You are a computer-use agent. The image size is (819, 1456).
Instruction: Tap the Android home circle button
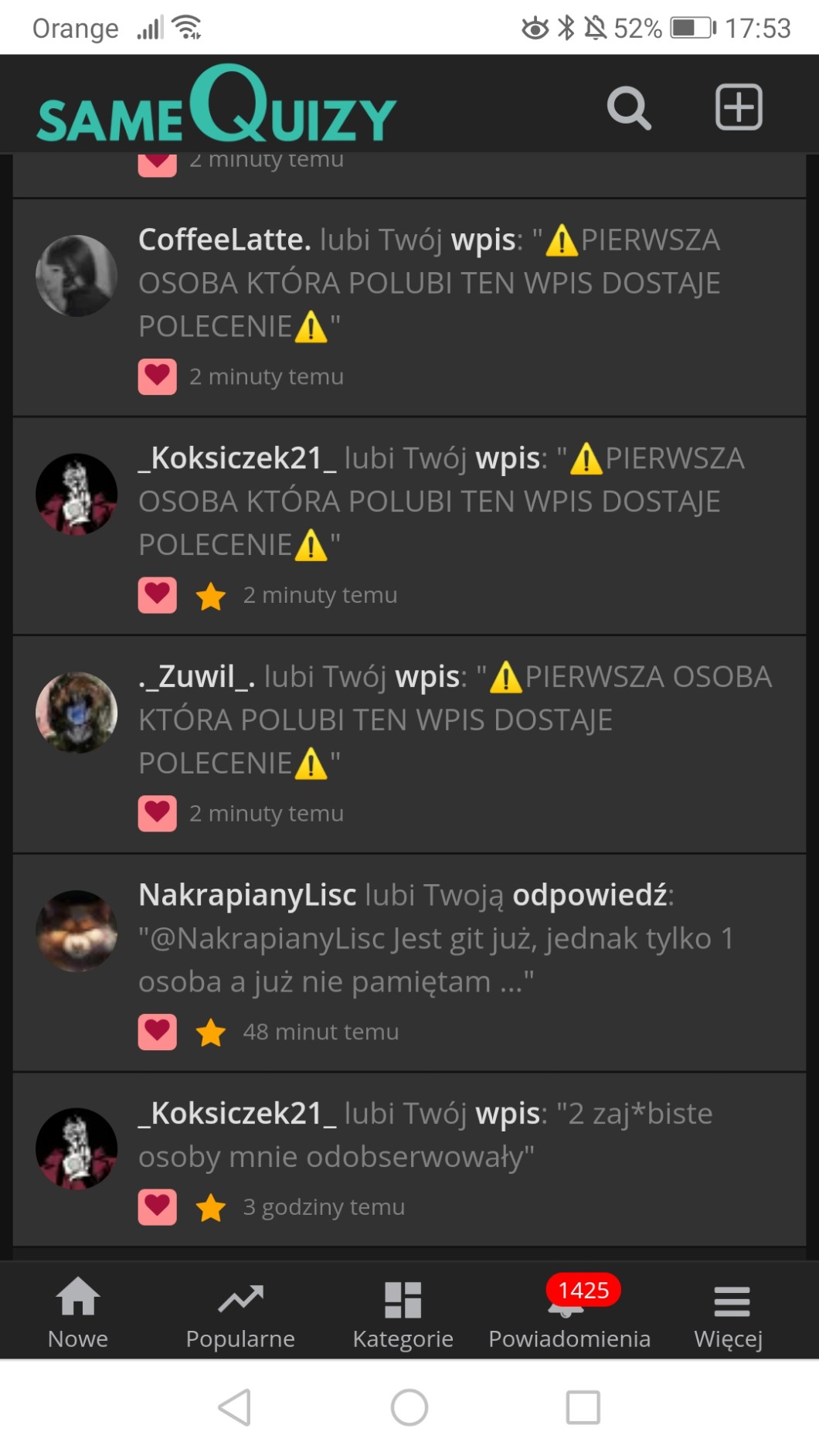(x=409, y=1407)
